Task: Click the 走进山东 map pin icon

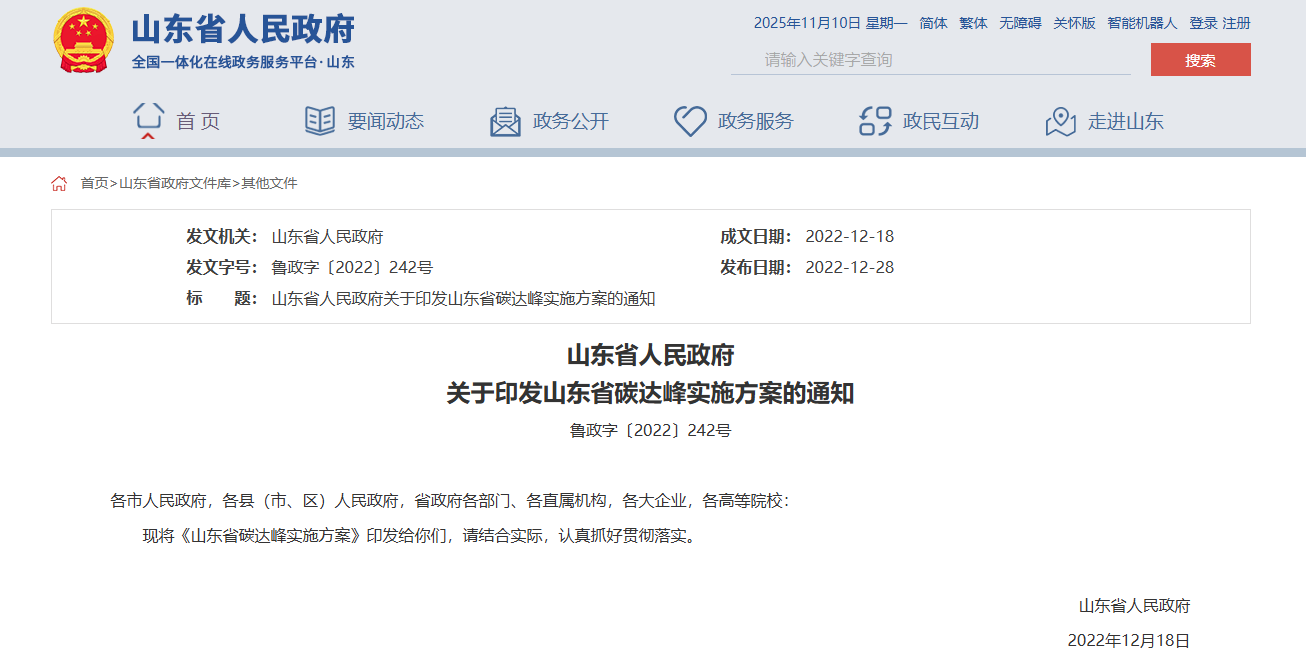Action: point(1060,121)
